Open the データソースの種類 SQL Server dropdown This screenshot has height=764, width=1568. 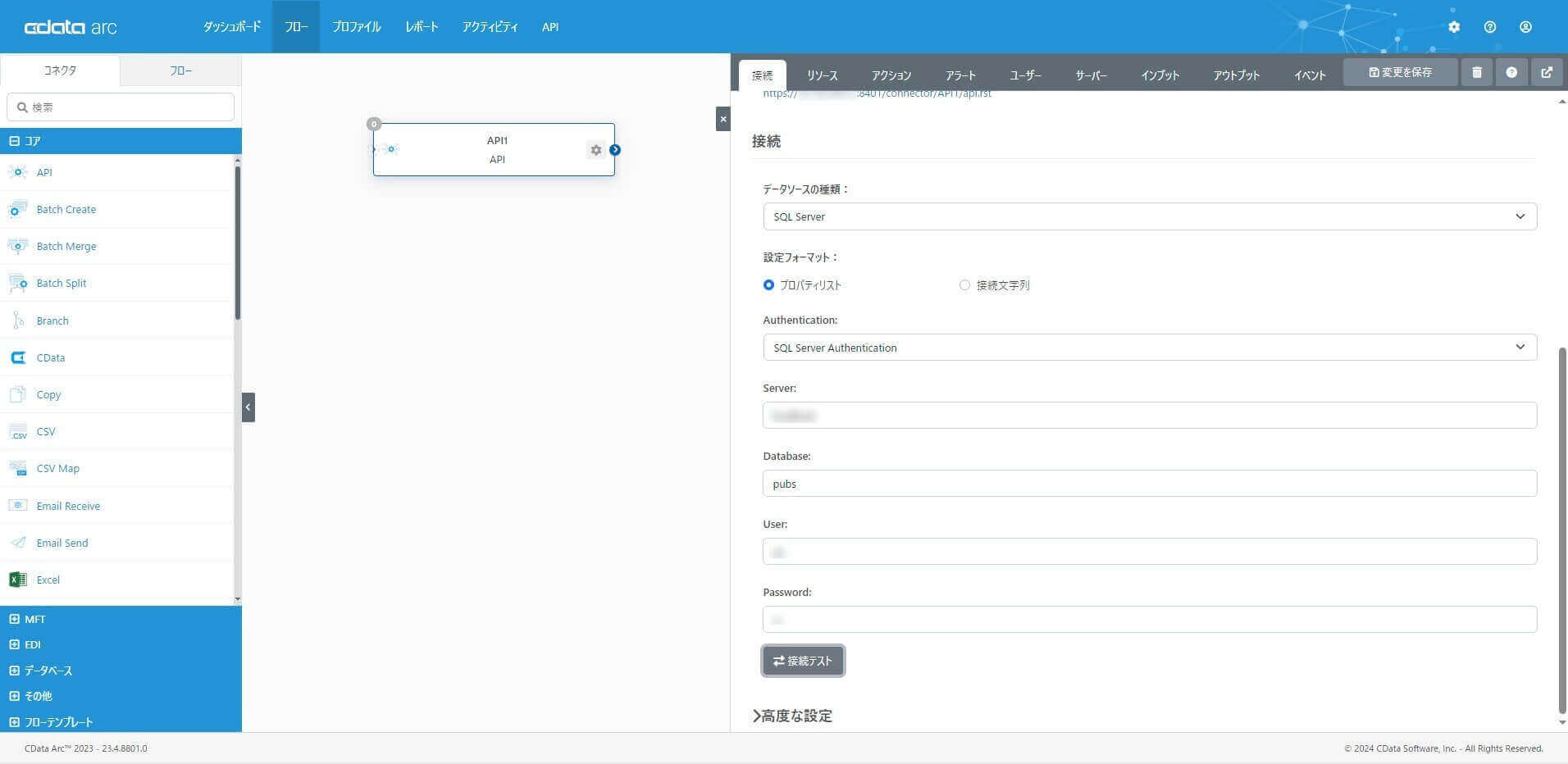[1150, 216]
